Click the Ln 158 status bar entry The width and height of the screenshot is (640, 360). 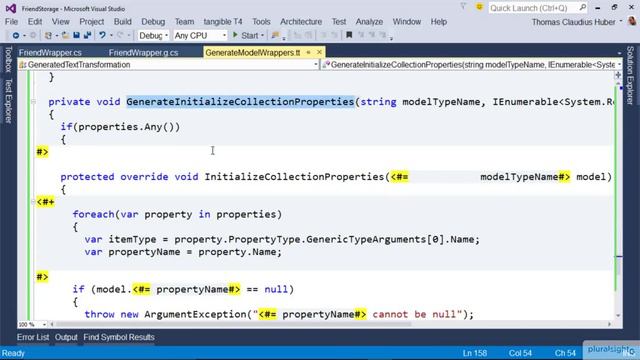pyautogui.click(x=475, y=353)
